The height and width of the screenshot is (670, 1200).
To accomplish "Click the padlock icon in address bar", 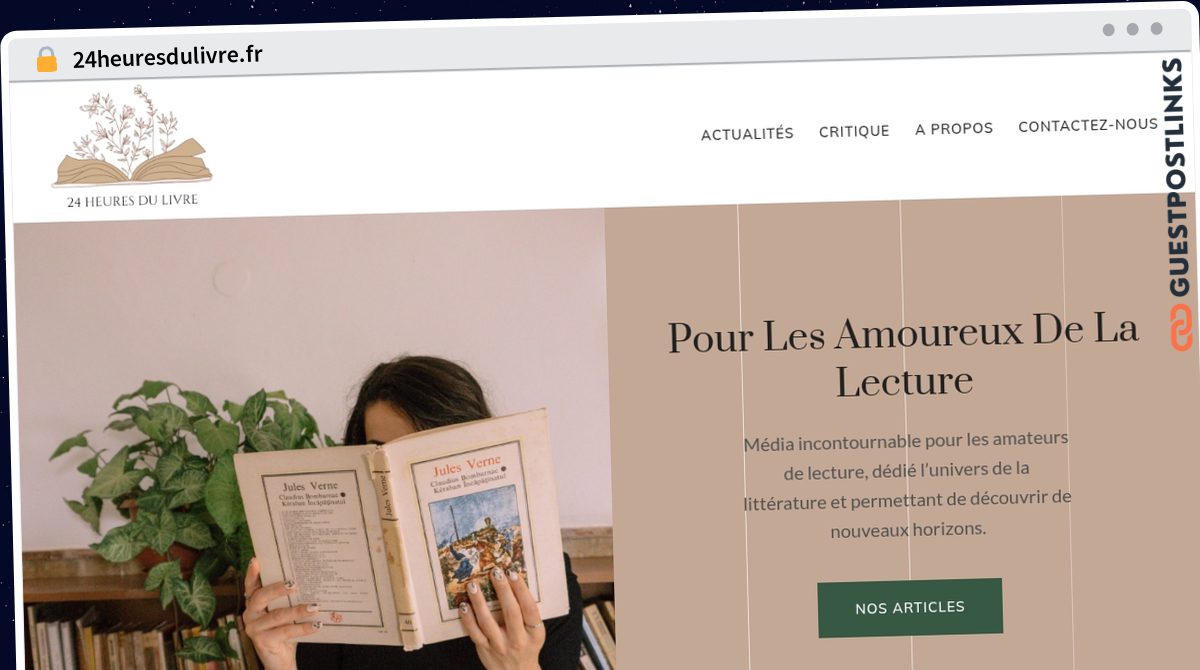I will [47, 59].
